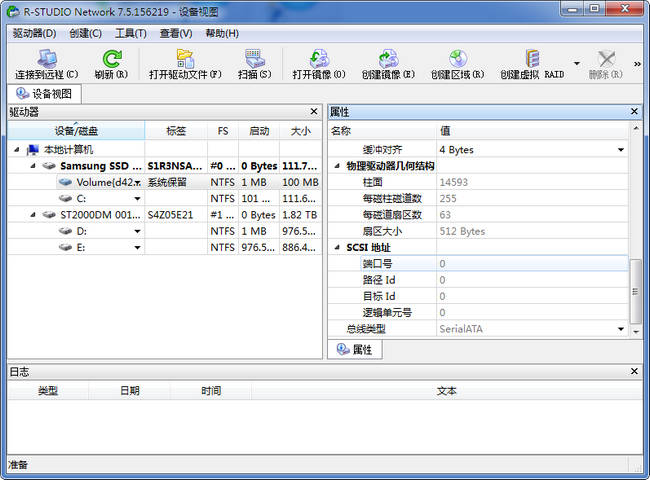The height and width of the screenshot is (480, 650).
Task: Click the D: partition icon
Action: (x=65, y=231)
